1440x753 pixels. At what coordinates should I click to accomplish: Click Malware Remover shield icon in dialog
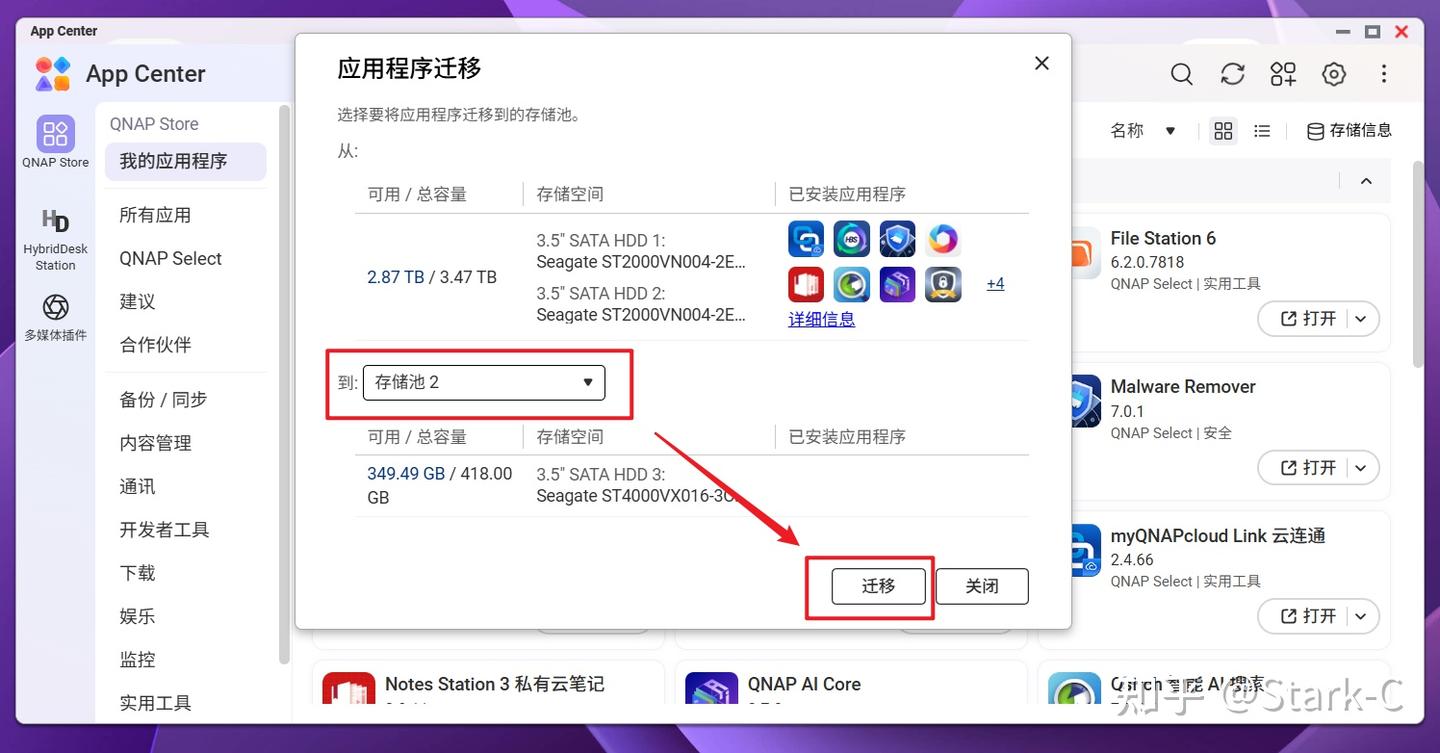[x=897, y=239]
